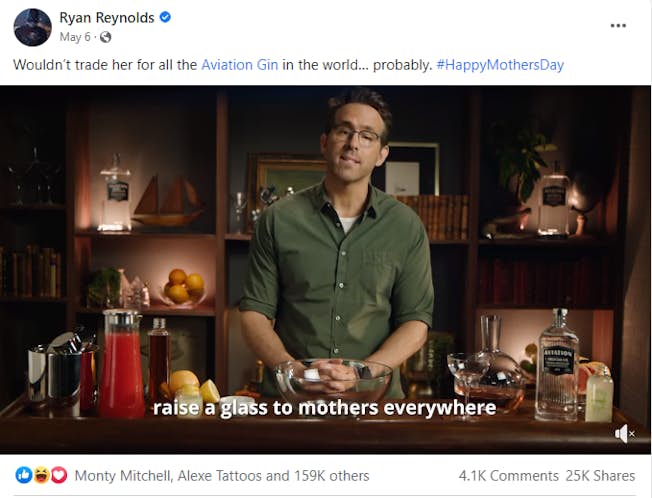Open the May 6 post timestamp

click(75, 37)
